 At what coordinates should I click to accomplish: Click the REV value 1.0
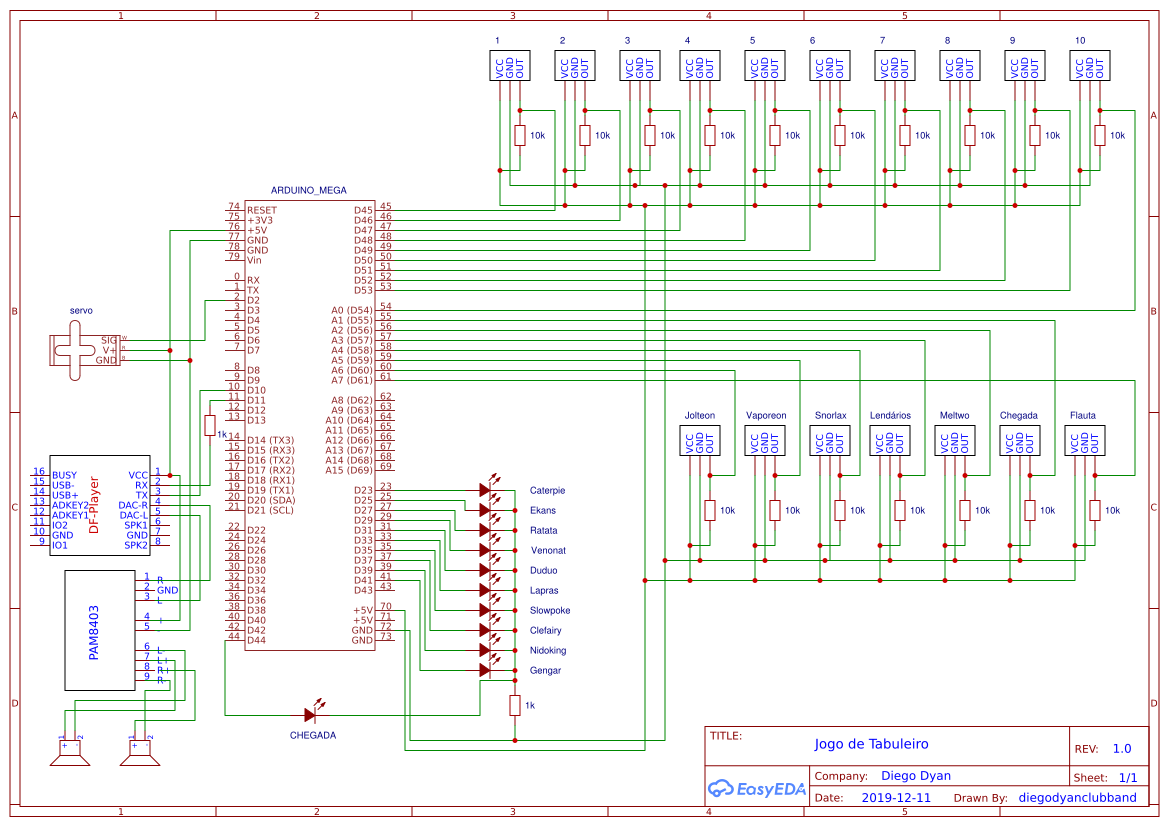click(x=1121, y=749)
